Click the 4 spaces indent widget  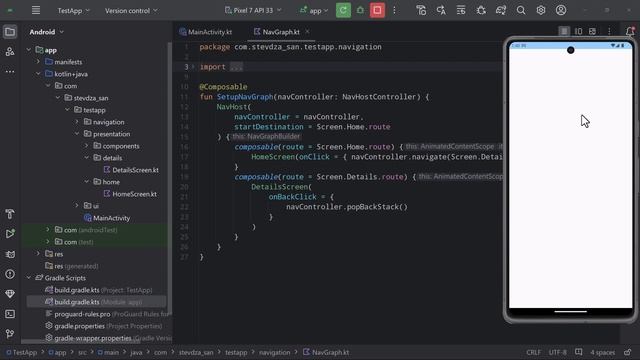(602, 352)
